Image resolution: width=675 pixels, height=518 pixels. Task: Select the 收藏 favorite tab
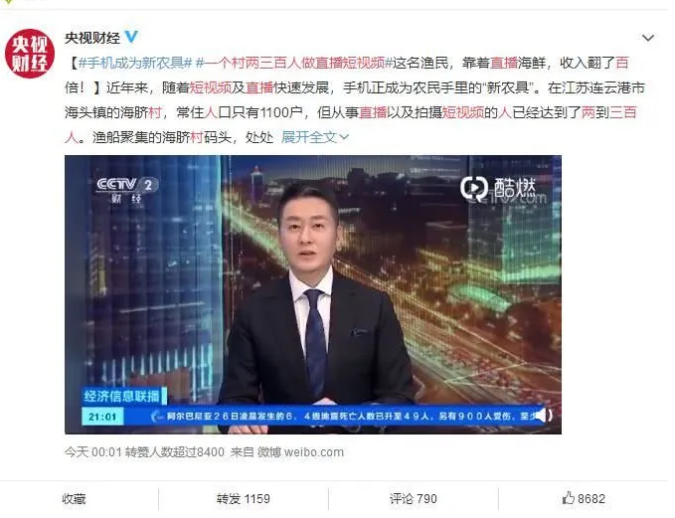click(74, 499)
